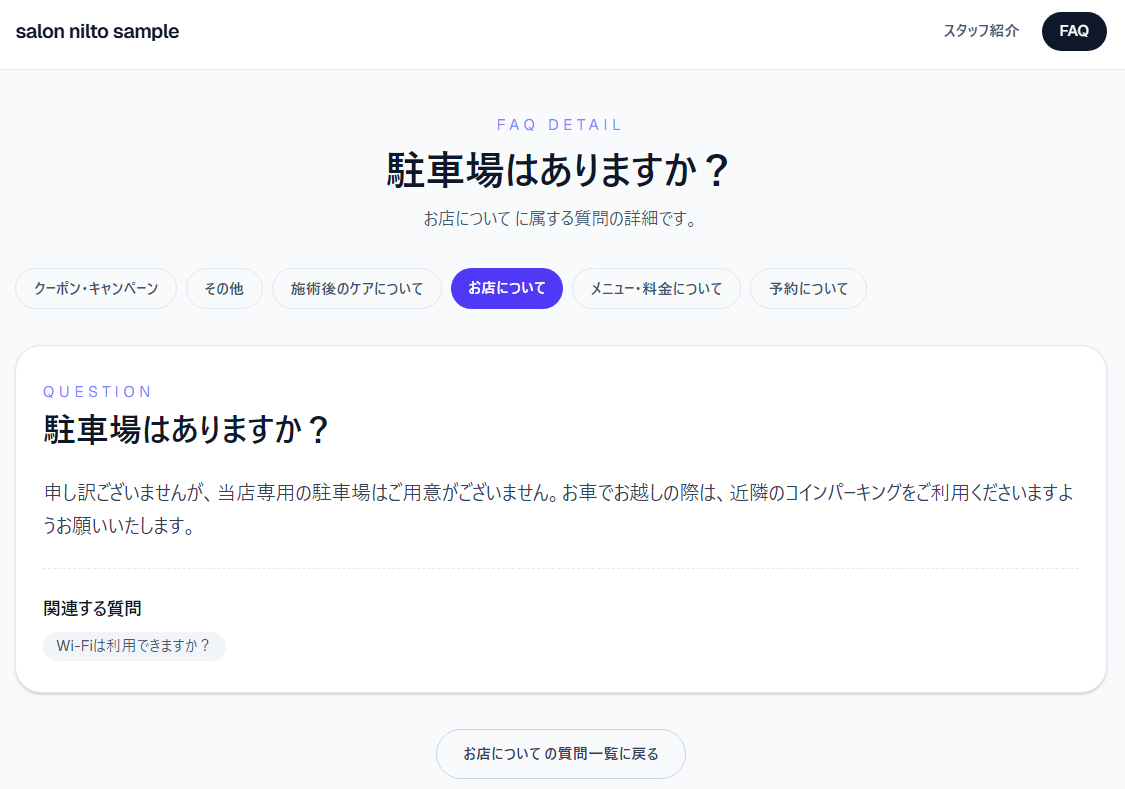Click the QUESTION label inside the card
This screenshot has width=1125, height=789.
(98, 392)
